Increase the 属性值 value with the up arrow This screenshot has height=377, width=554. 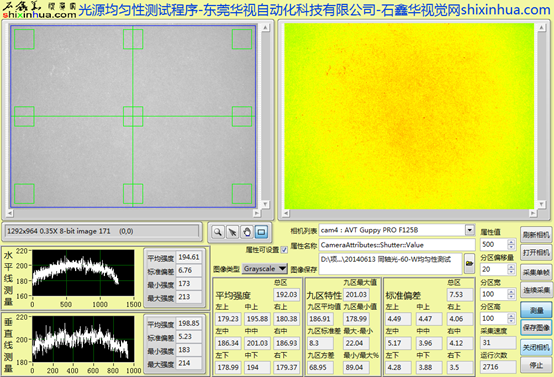pyautogui.click(x=511, y=242)
